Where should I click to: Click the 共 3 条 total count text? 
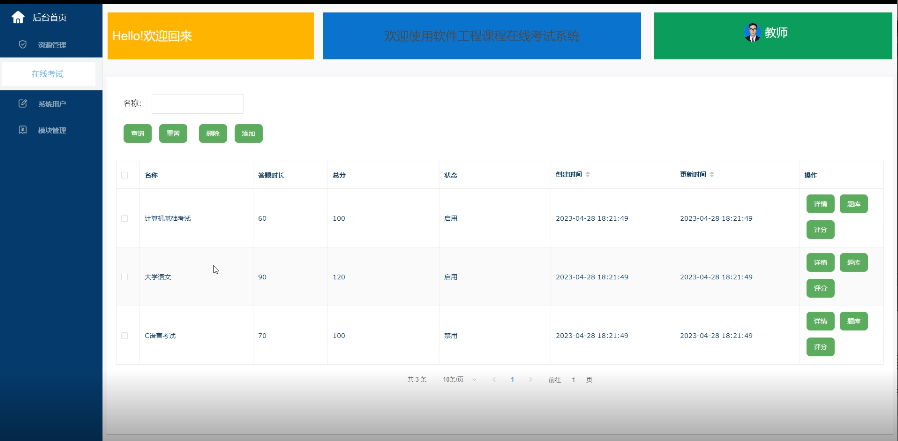point(417,380)
